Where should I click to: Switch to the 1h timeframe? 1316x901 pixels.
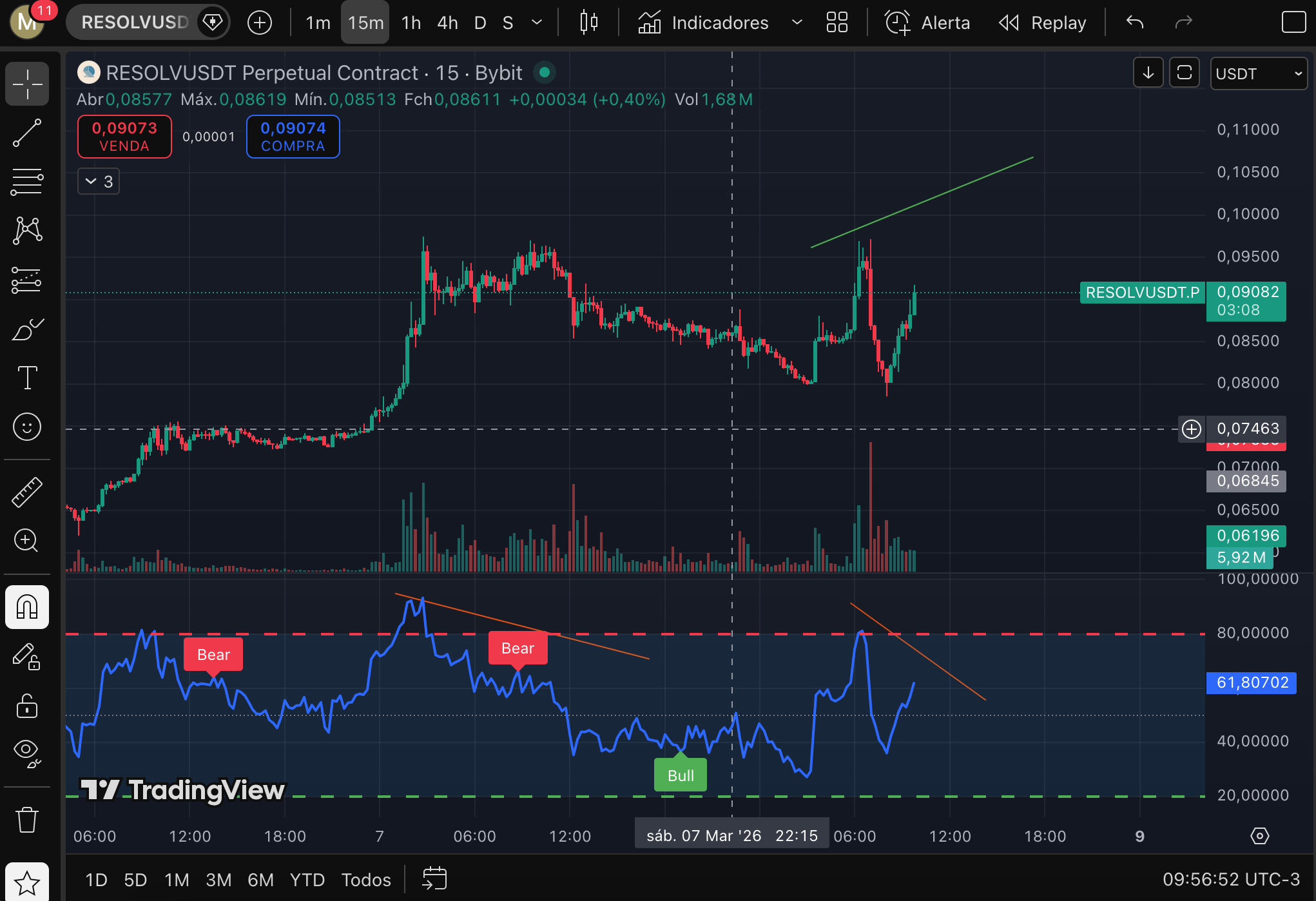tap(411, 23)
